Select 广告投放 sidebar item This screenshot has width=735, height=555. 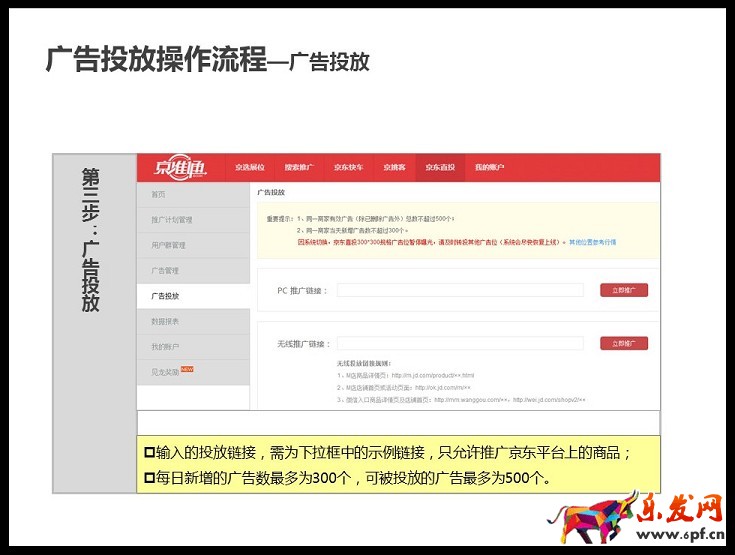(165, 296)
